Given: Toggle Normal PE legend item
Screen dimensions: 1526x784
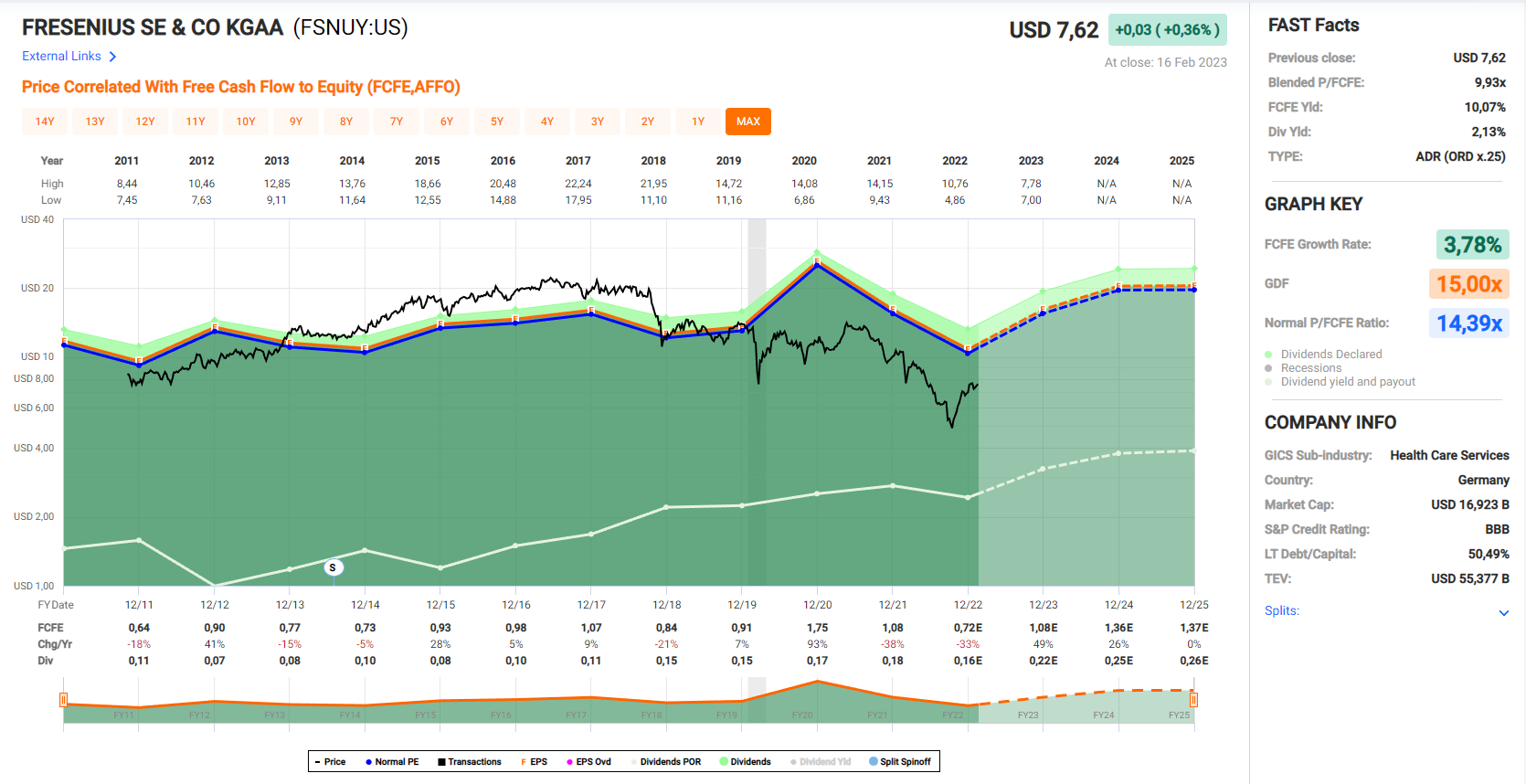Looking at the screenshot, I should 391,761.
